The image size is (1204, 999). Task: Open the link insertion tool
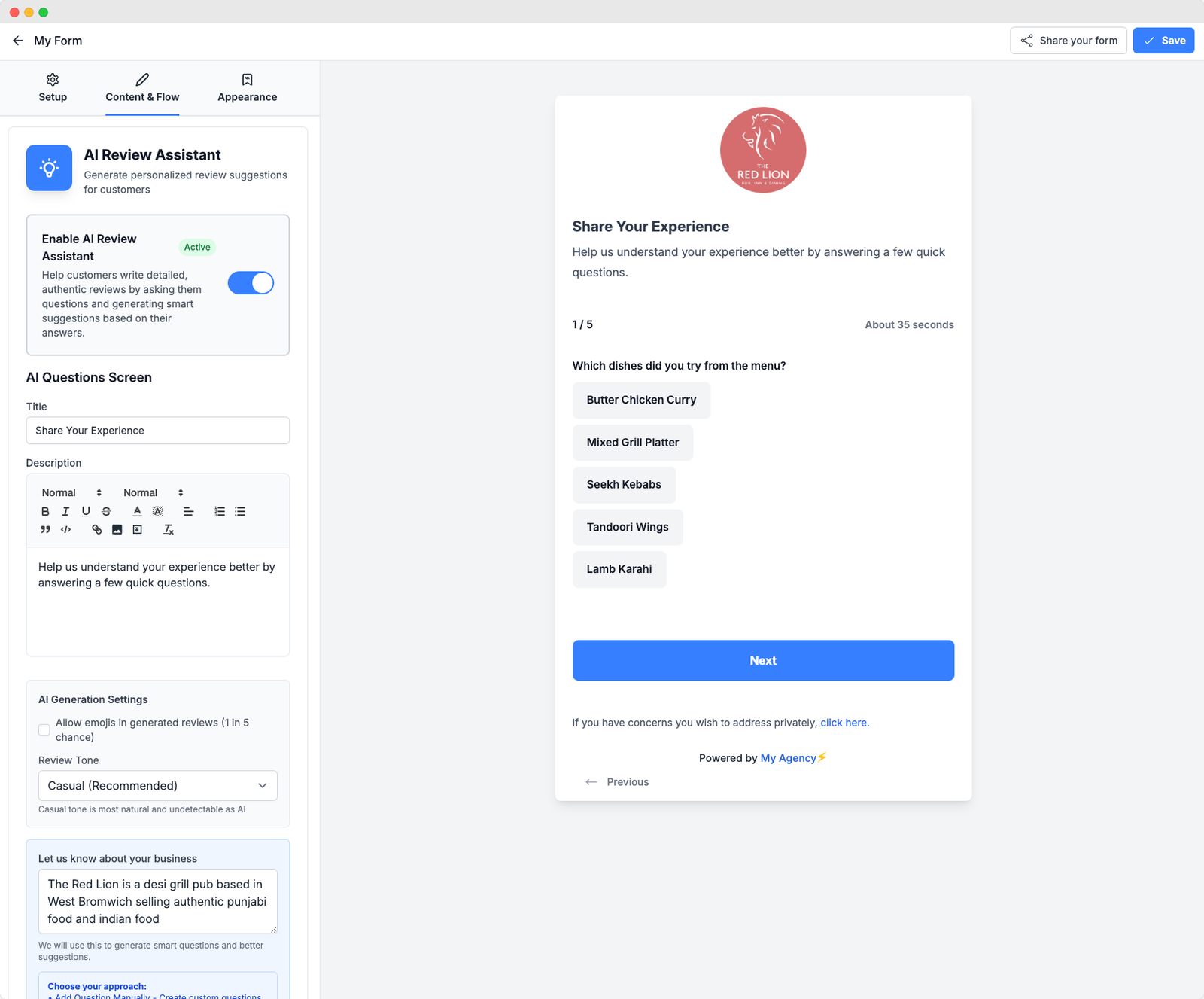click(96, 529)
